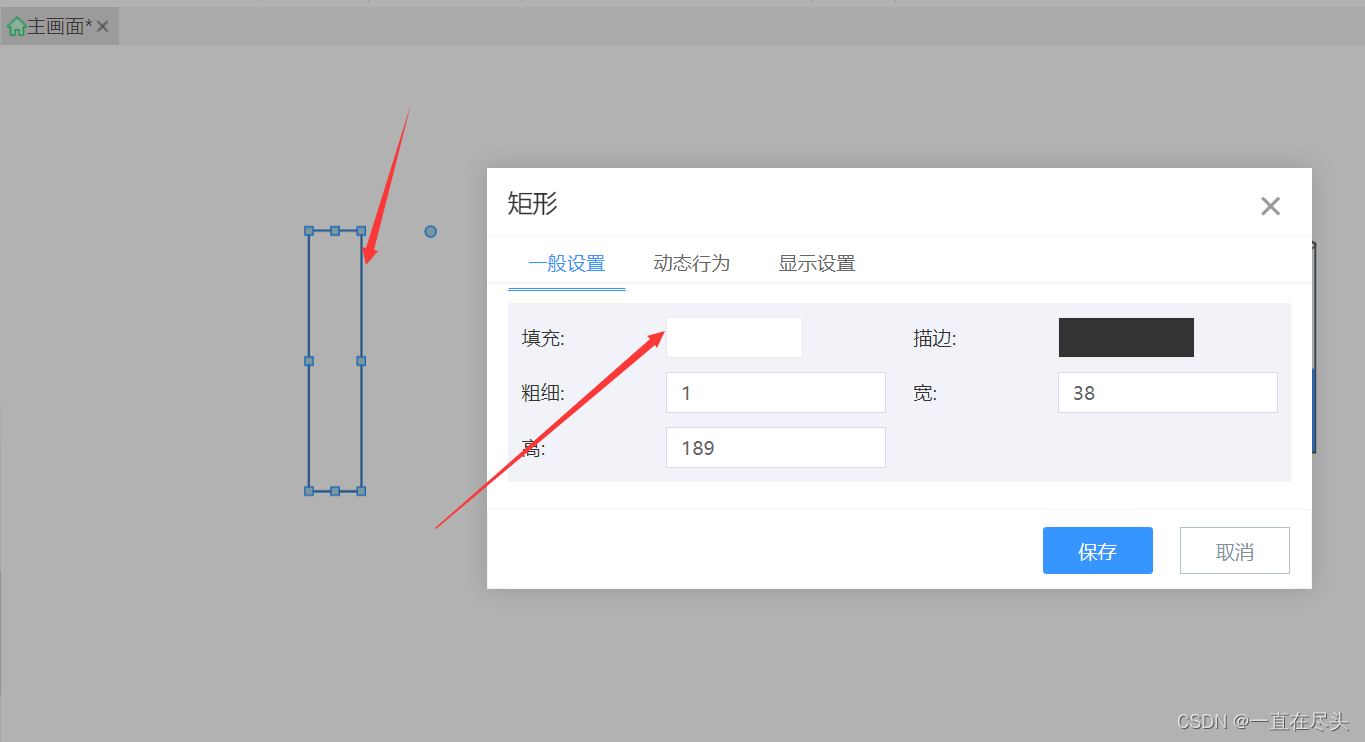This screenshot has height=742, width=1365.
Task: Click the home icon on the 主画面 tab
Action: click(17, 25)
